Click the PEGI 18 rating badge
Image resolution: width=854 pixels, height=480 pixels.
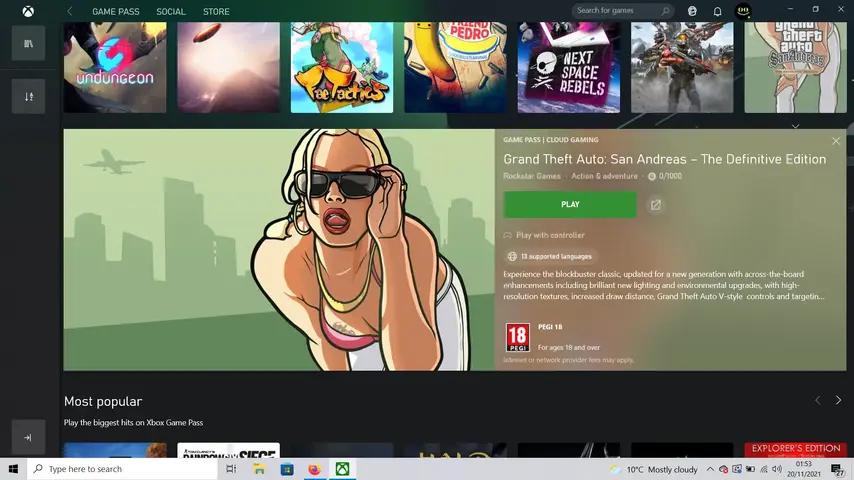[517, 337]
